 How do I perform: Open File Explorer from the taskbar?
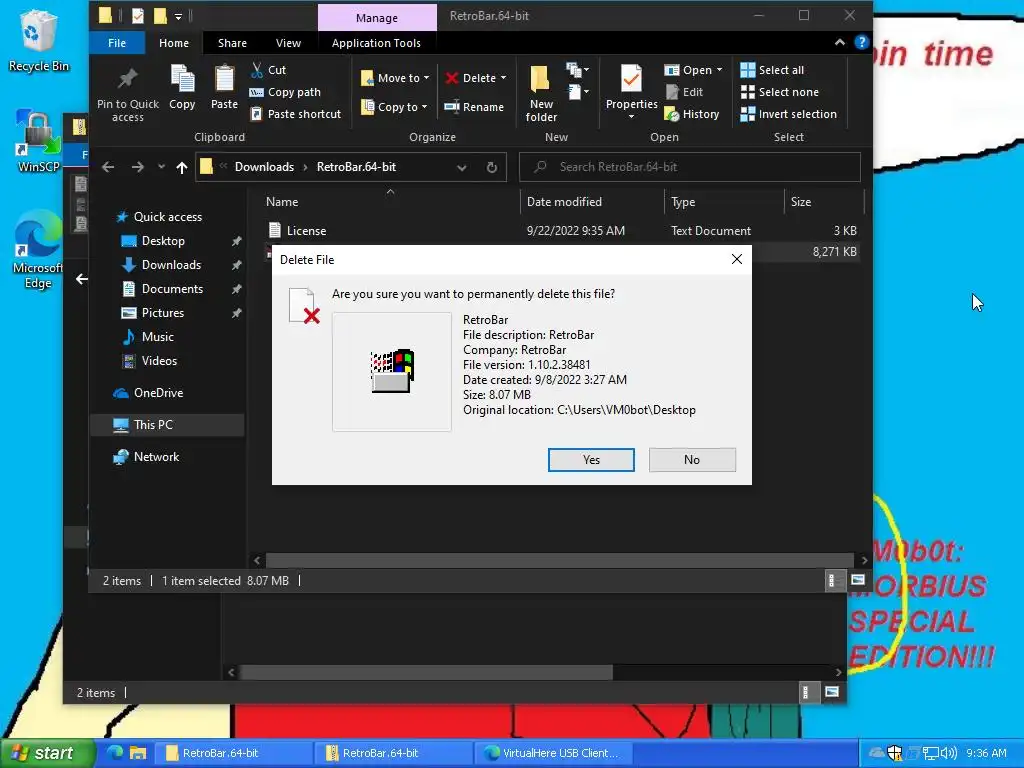click(x=138, y=752)
